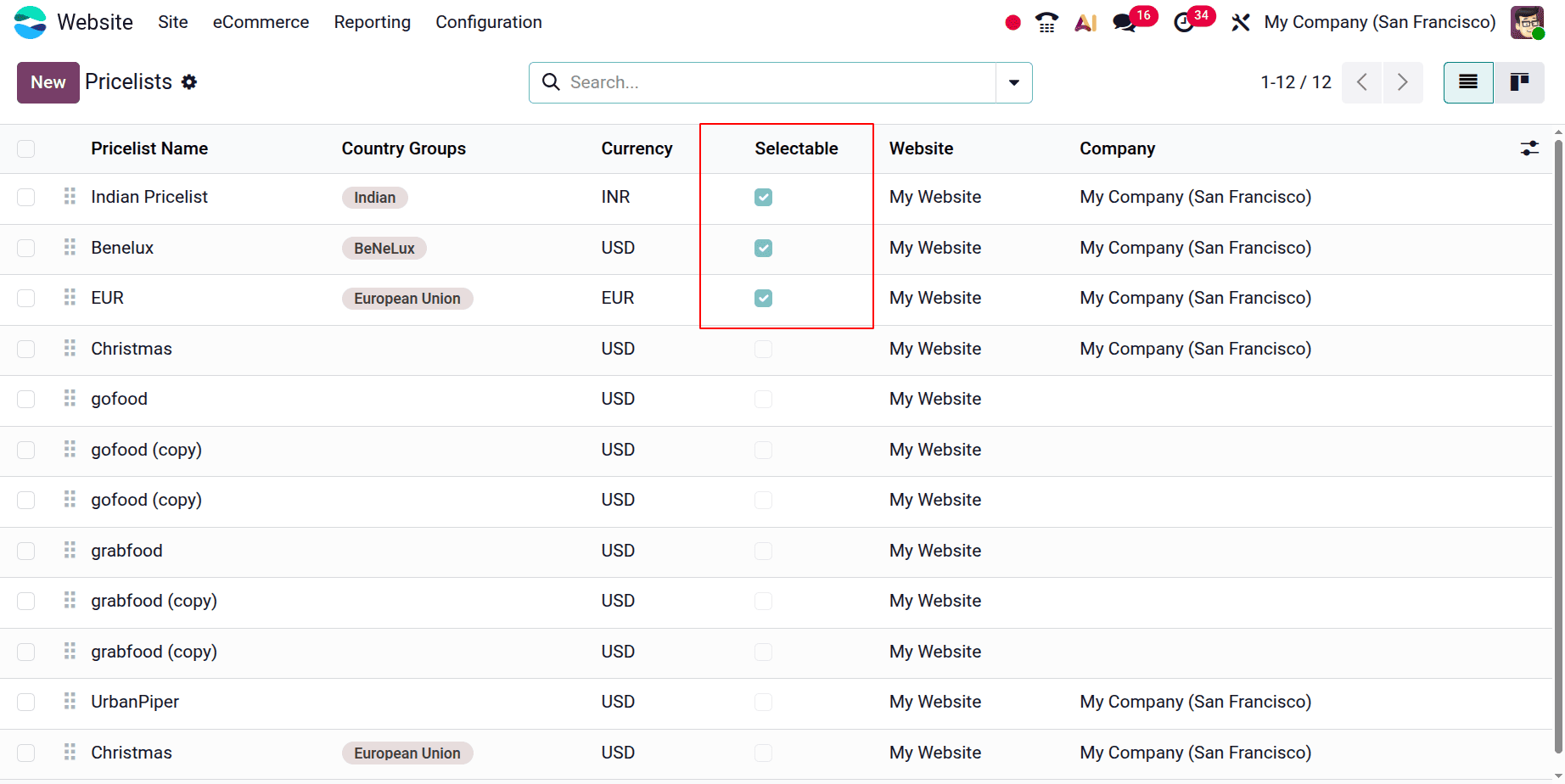Open the gofood pricelist record

tap(120, 399)
